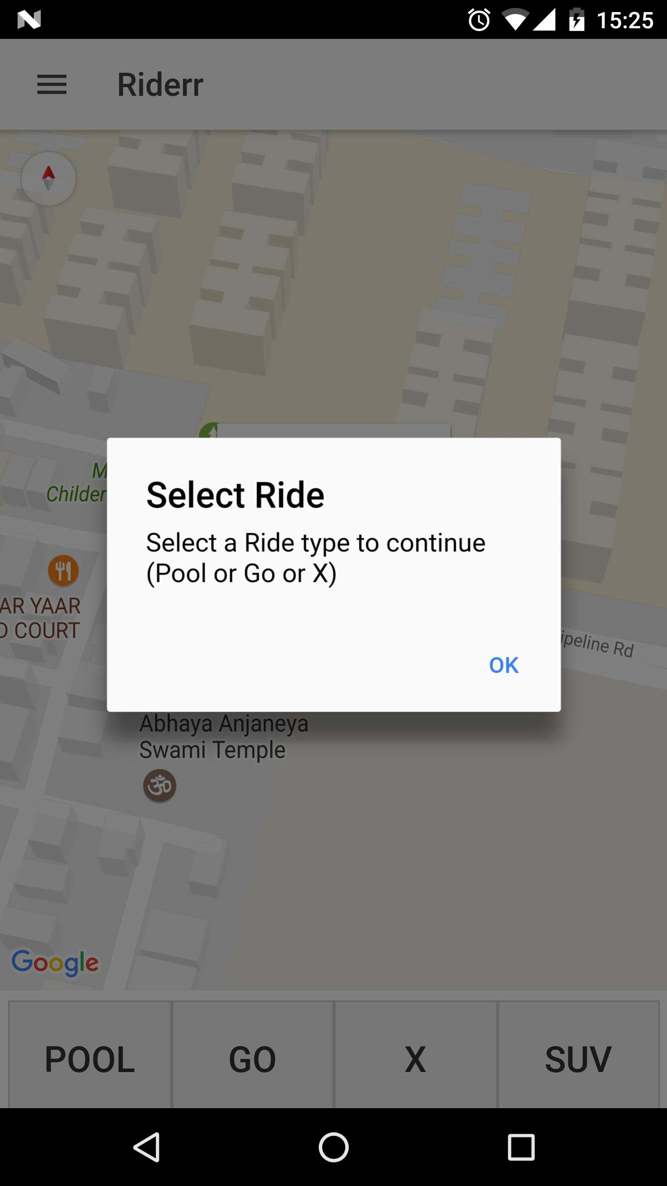Tap the notification N icon in status bar

[x=29, y=20]
